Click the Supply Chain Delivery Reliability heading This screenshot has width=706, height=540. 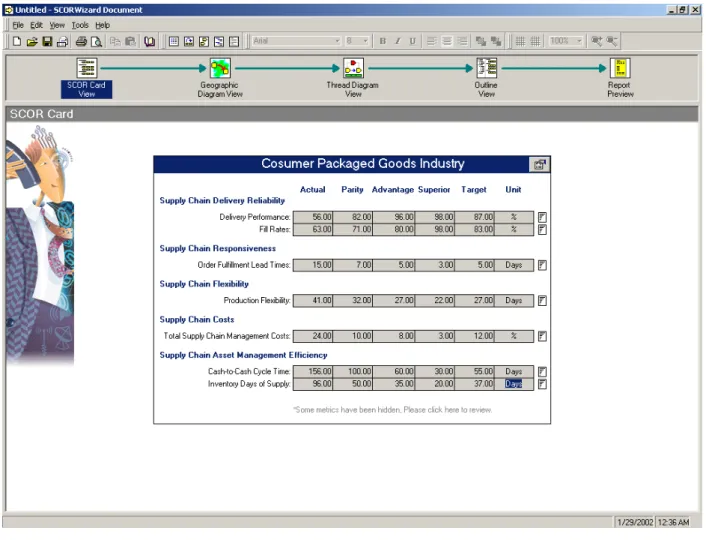(x=222, y=201)
